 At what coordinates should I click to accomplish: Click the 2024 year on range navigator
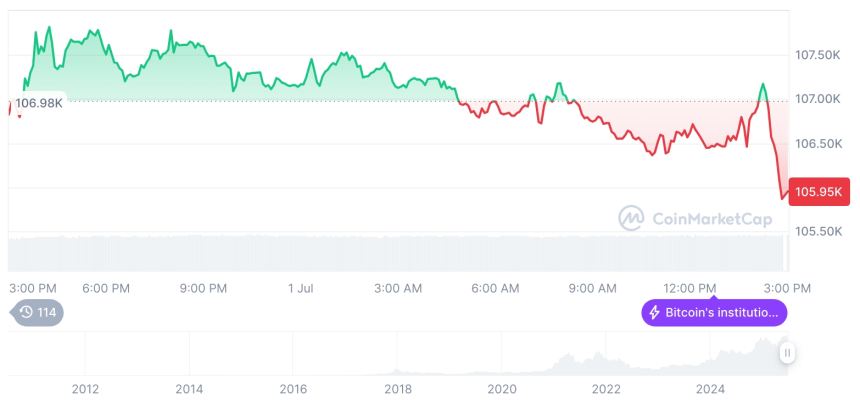click(x=710, y=389)
